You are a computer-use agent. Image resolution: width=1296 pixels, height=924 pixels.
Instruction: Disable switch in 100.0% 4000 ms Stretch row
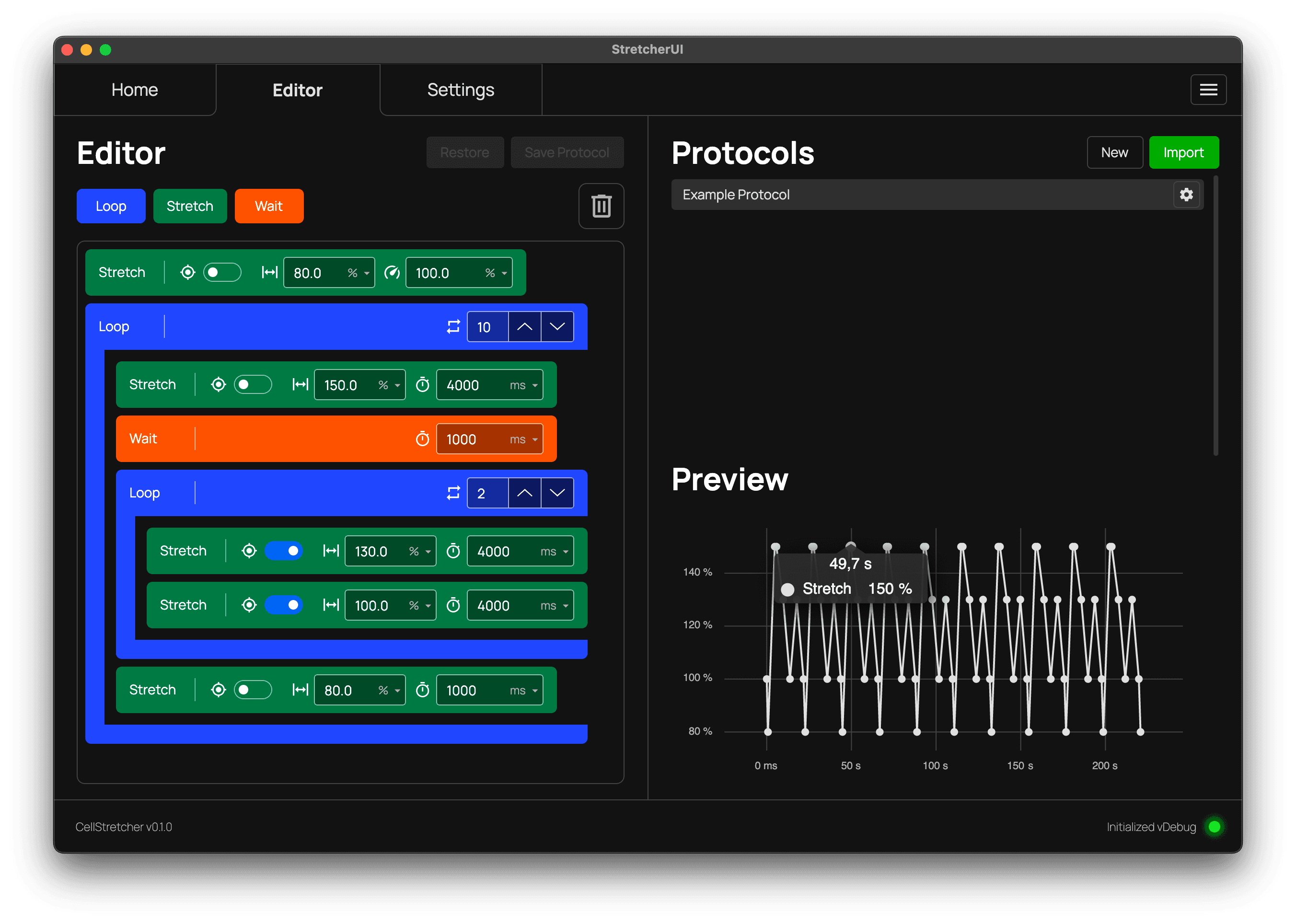tap(283, 605)
